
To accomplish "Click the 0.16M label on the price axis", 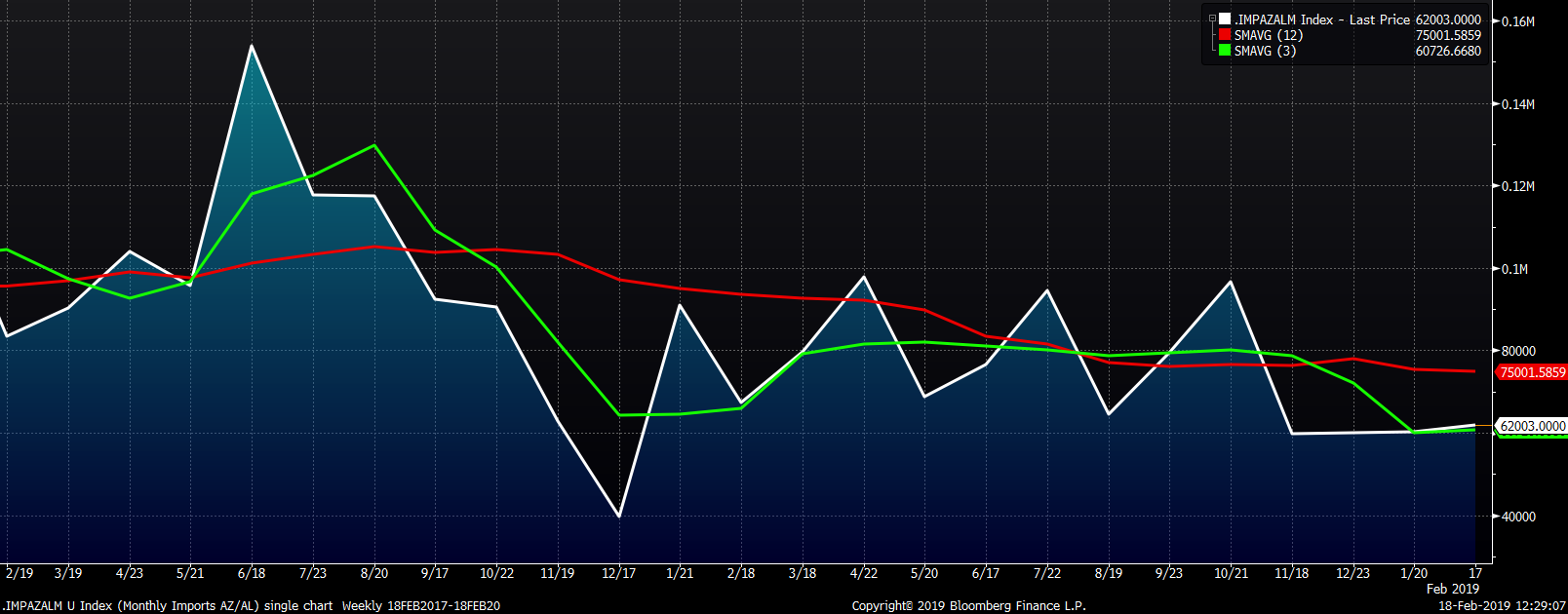I will click(x=1518, y=21).
